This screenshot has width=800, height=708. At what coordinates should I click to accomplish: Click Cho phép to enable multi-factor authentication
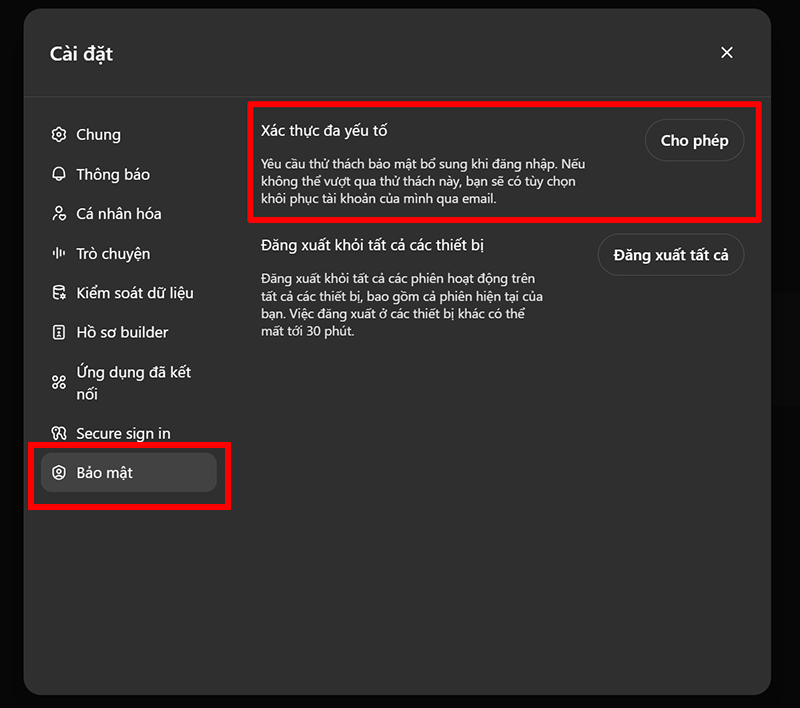[x=694, y=140]
